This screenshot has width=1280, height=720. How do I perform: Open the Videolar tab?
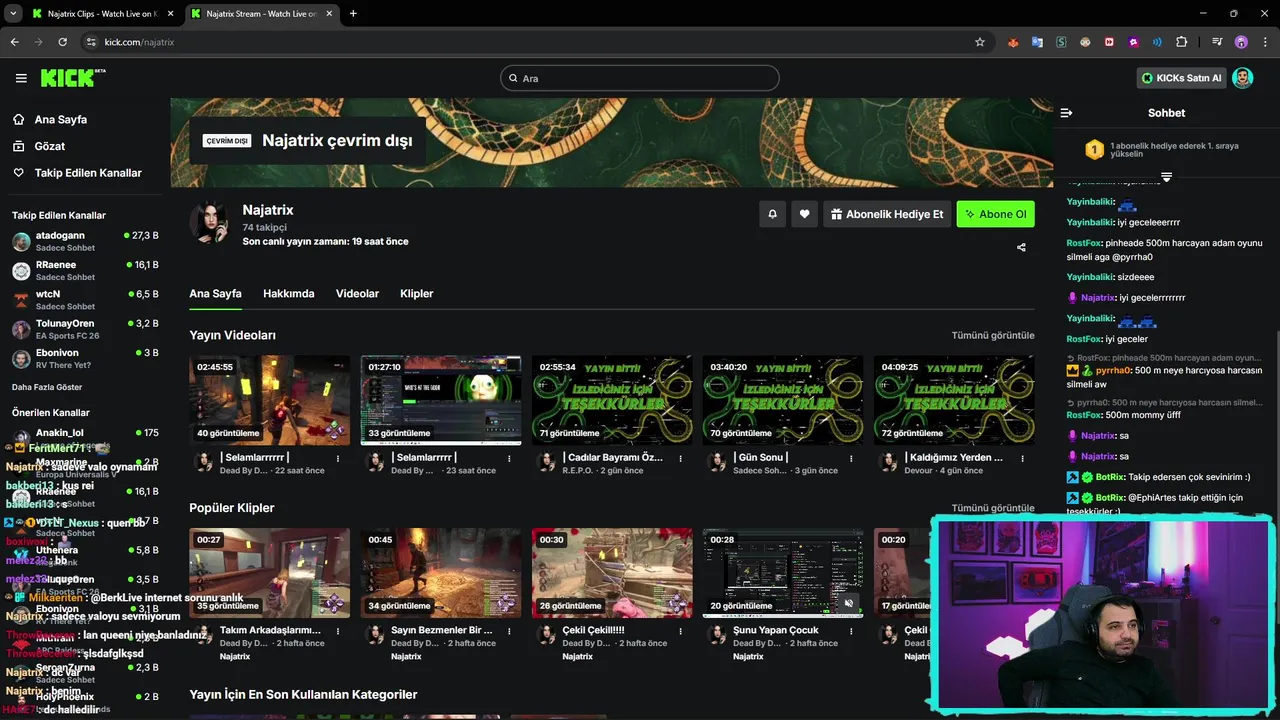tap(357, 294)
